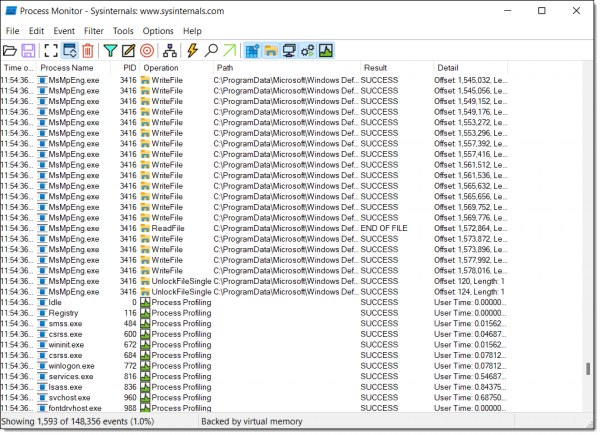Select the fontdrvhost.exe process row
Image resolution: width=600 pixels, height=435 pixels.
(x=254, y=408)
